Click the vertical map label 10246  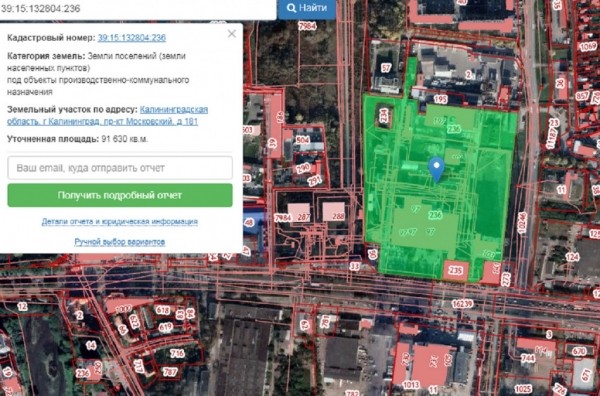tap(522, 223)
